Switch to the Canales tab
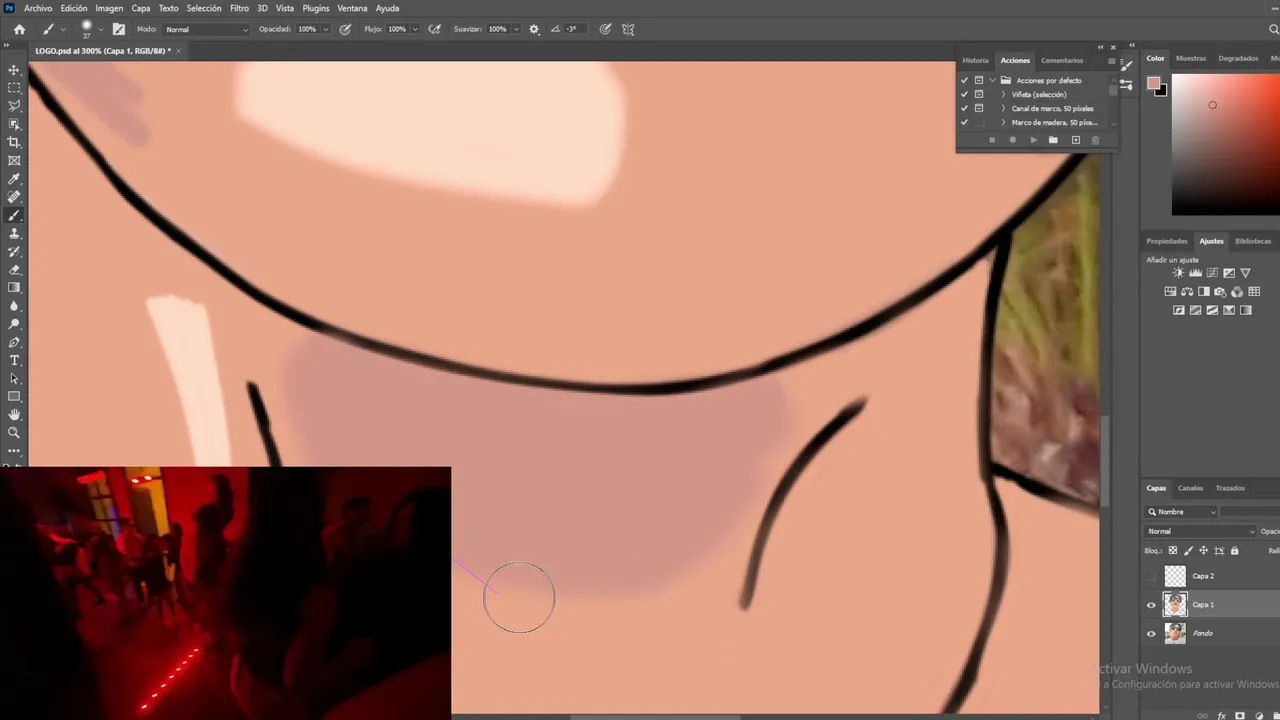The image size is (1280, 720). coord(1190,488)
